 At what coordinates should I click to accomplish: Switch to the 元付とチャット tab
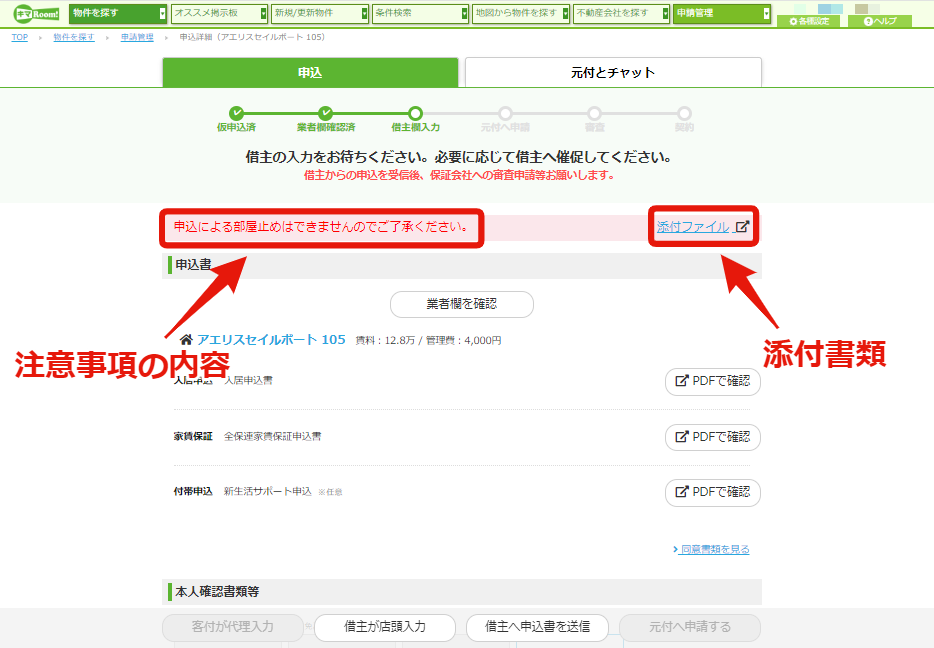pos(613,73)
